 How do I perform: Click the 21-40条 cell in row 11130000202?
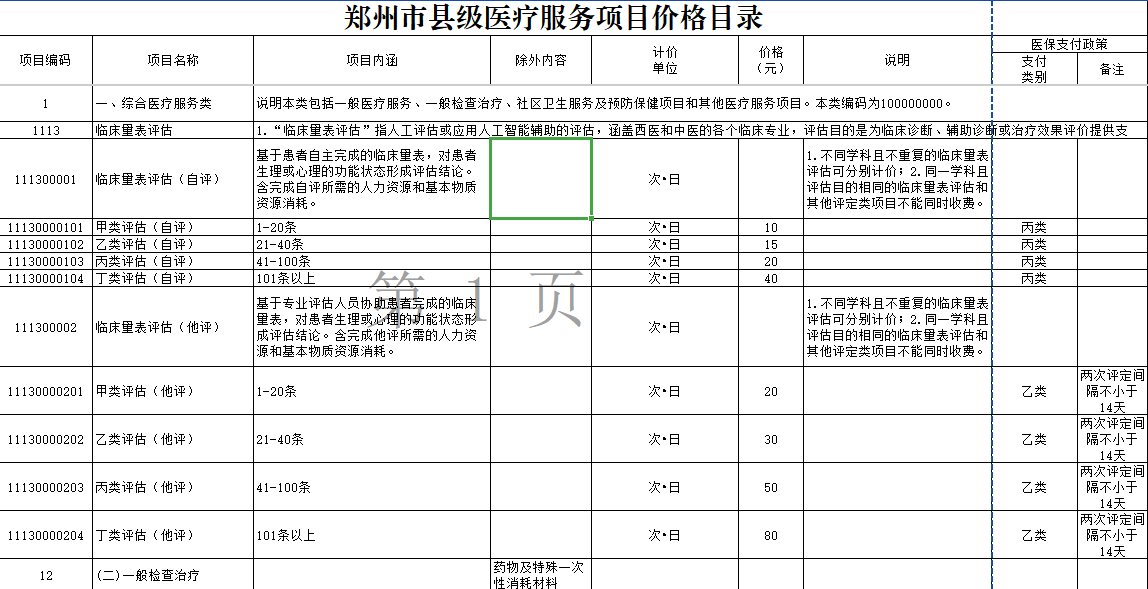click(x=372, y=439)
